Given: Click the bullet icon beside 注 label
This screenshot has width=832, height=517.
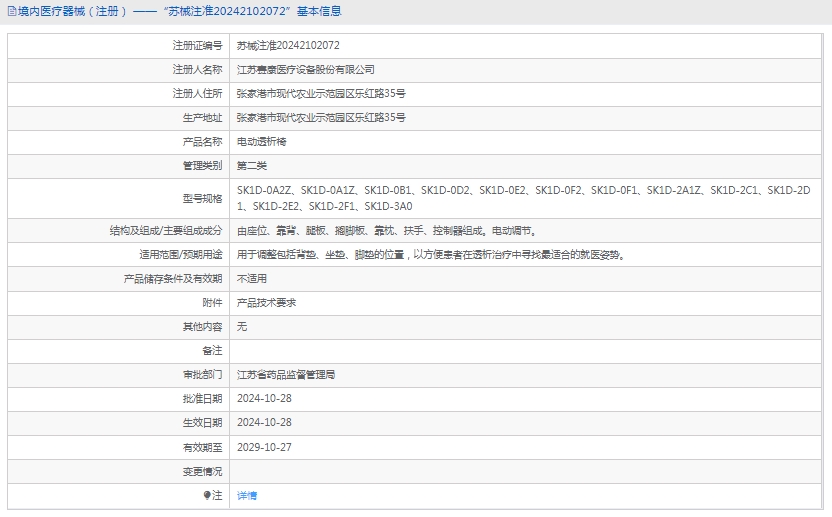Looking at the screenshot, I should point(207,495).
